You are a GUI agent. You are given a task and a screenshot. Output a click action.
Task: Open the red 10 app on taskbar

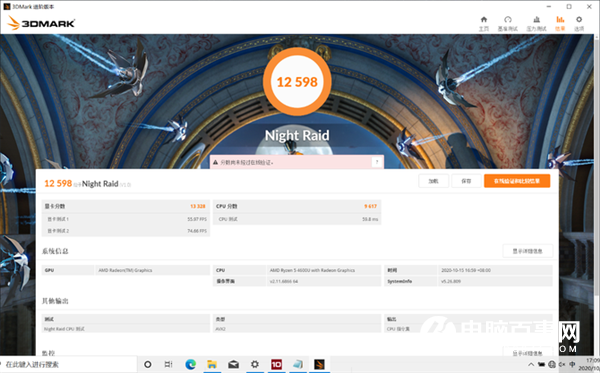tap(276, 364)
